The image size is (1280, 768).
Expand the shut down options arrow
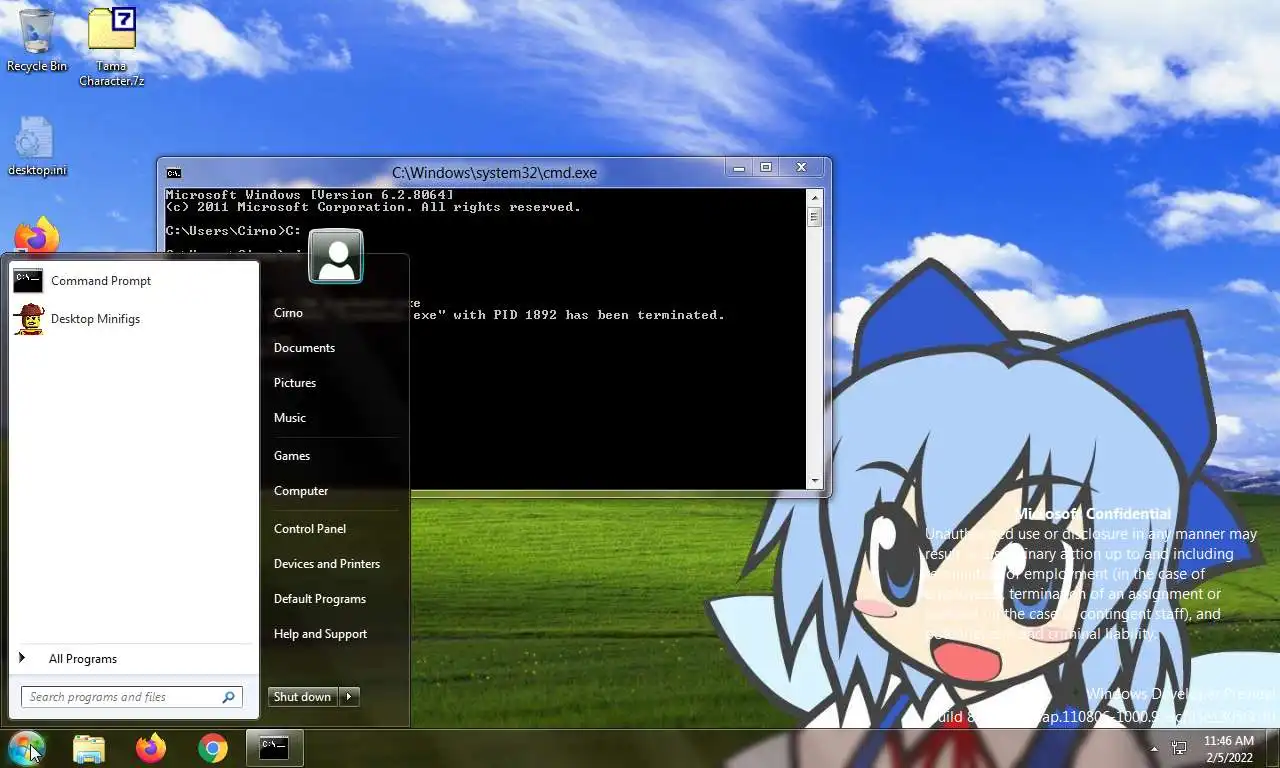coord(349,697)
